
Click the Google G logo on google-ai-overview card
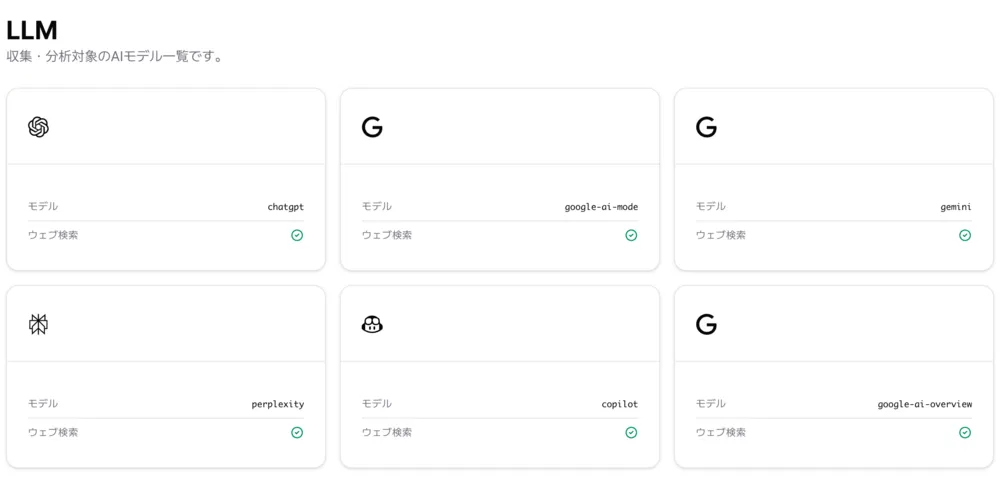pyautogui.click(x=707, y=325)
